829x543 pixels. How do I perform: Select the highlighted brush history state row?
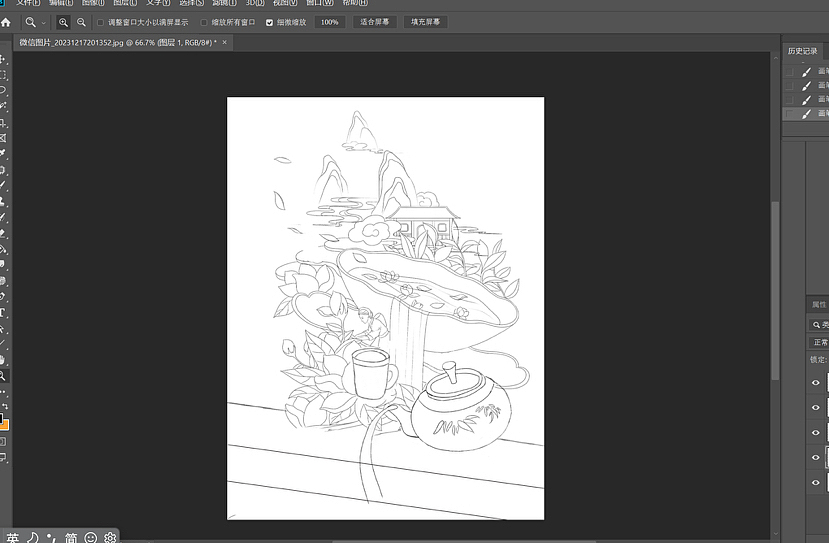pyautogui.click(x=806, y=114)
